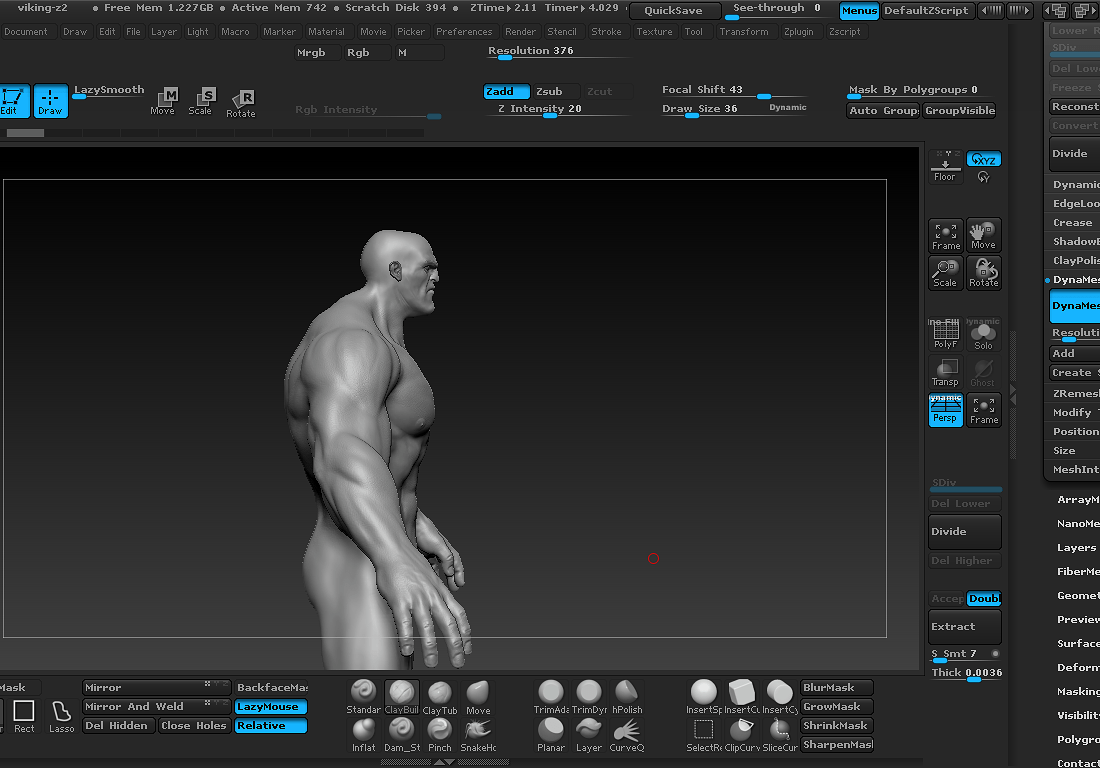
Task: Click the Frame view icon above Scale
Action: pos(946,236)
